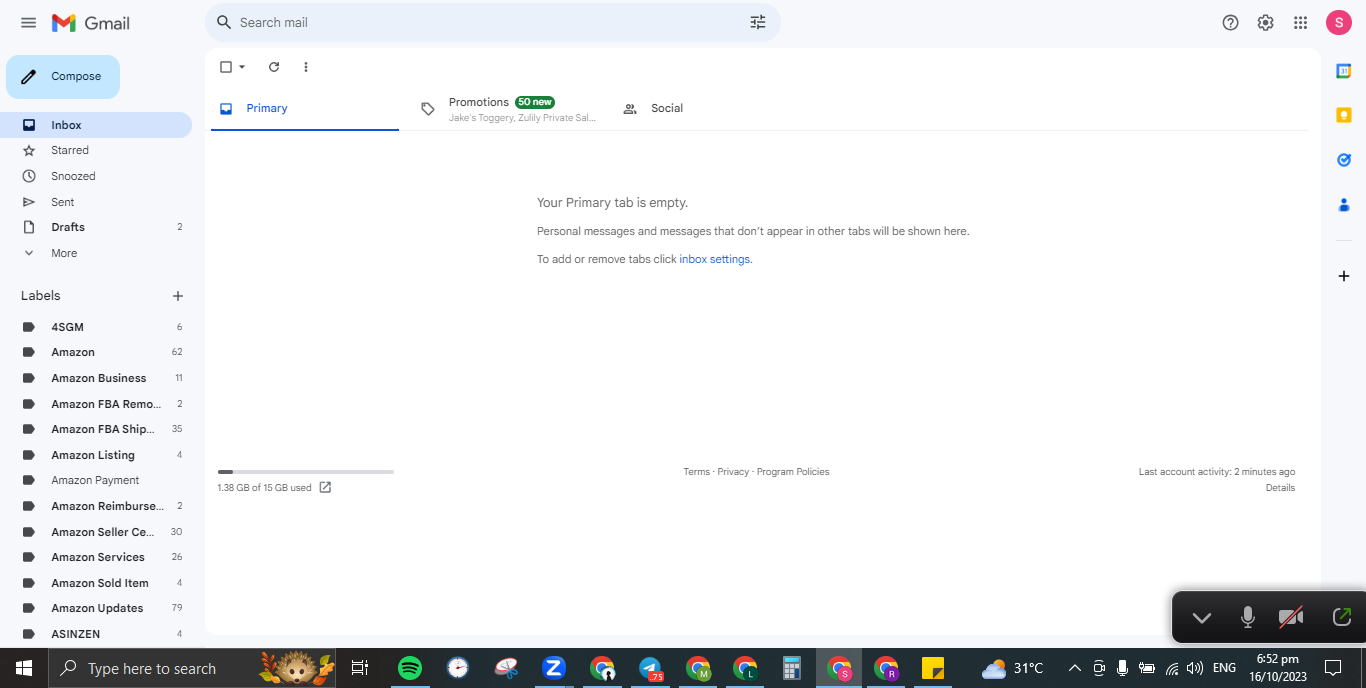Viewport: 1366px width, 688px height.
Task: Expand the floating call bar chevron
Action: (1202, 618)
